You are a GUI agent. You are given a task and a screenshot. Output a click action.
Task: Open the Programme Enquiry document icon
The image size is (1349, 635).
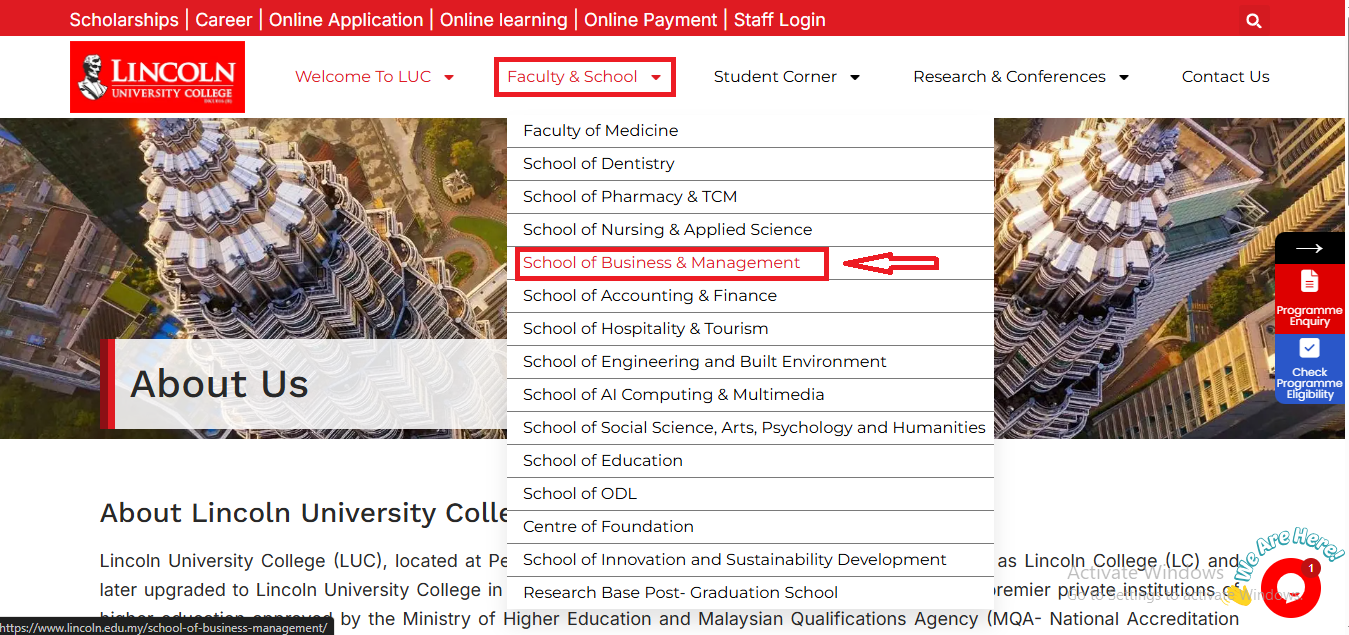[x=1309, y=281]
